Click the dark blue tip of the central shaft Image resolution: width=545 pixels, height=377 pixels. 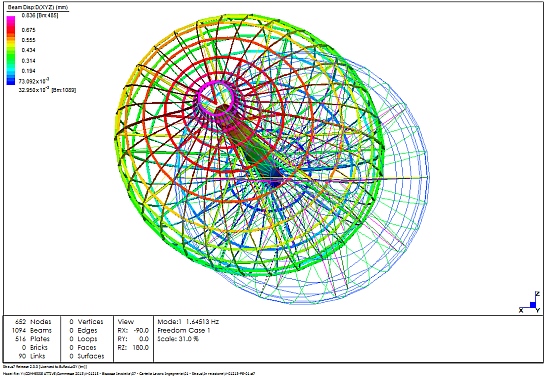[276, 180]
